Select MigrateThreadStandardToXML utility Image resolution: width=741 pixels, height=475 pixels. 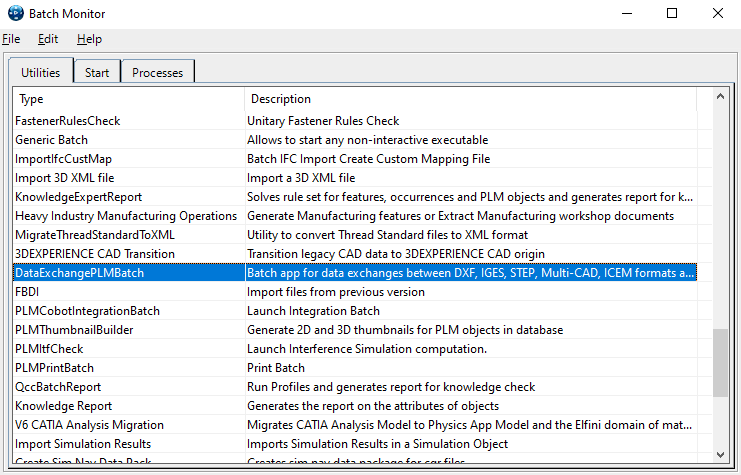(354, 235)
